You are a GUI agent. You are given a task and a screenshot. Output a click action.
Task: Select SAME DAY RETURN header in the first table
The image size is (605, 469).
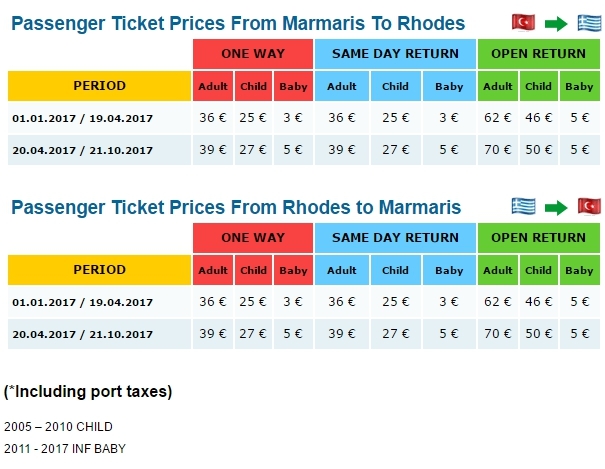pyautogui.click(x=395, y=54)
